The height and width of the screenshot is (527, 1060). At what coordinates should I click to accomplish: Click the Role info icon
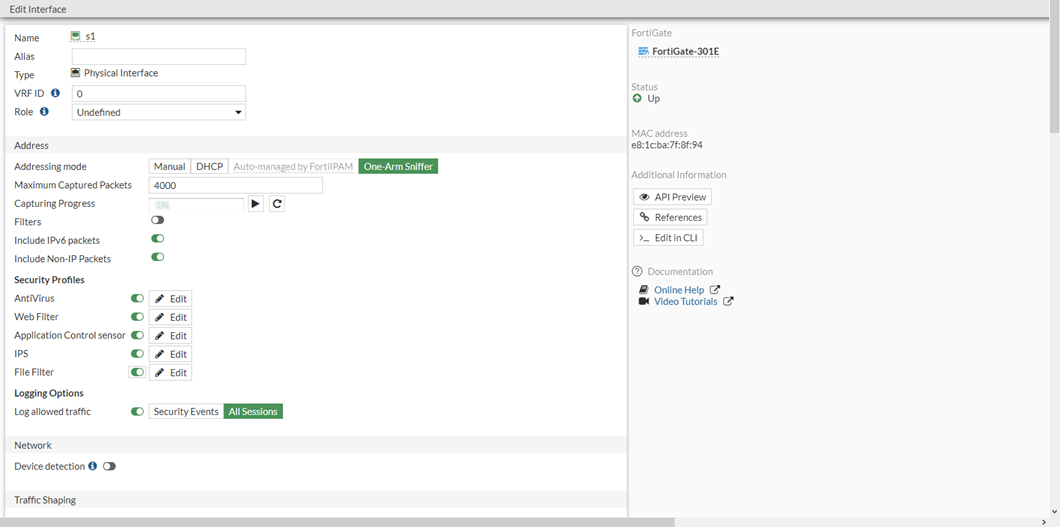coord(44,112)
